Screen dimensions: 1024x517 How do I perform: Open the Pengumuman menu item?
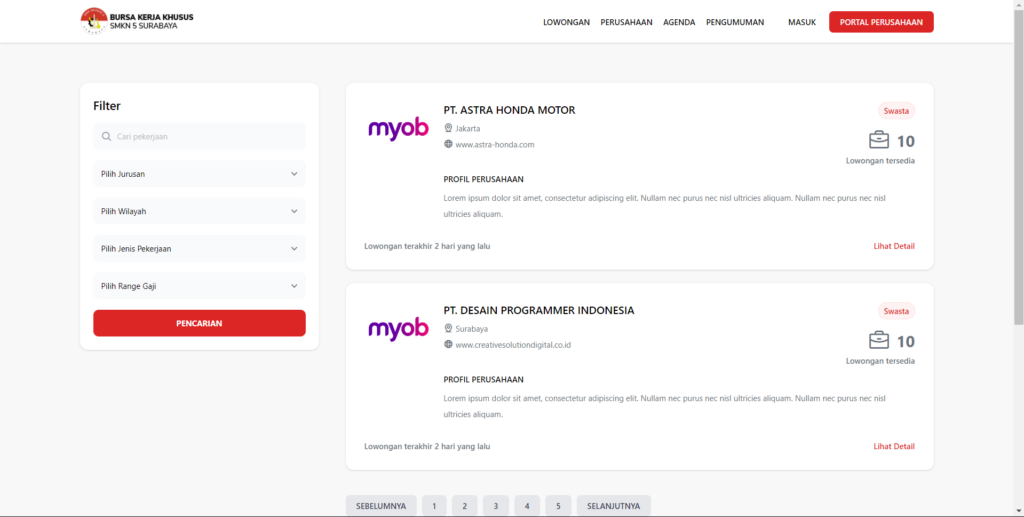735,22
